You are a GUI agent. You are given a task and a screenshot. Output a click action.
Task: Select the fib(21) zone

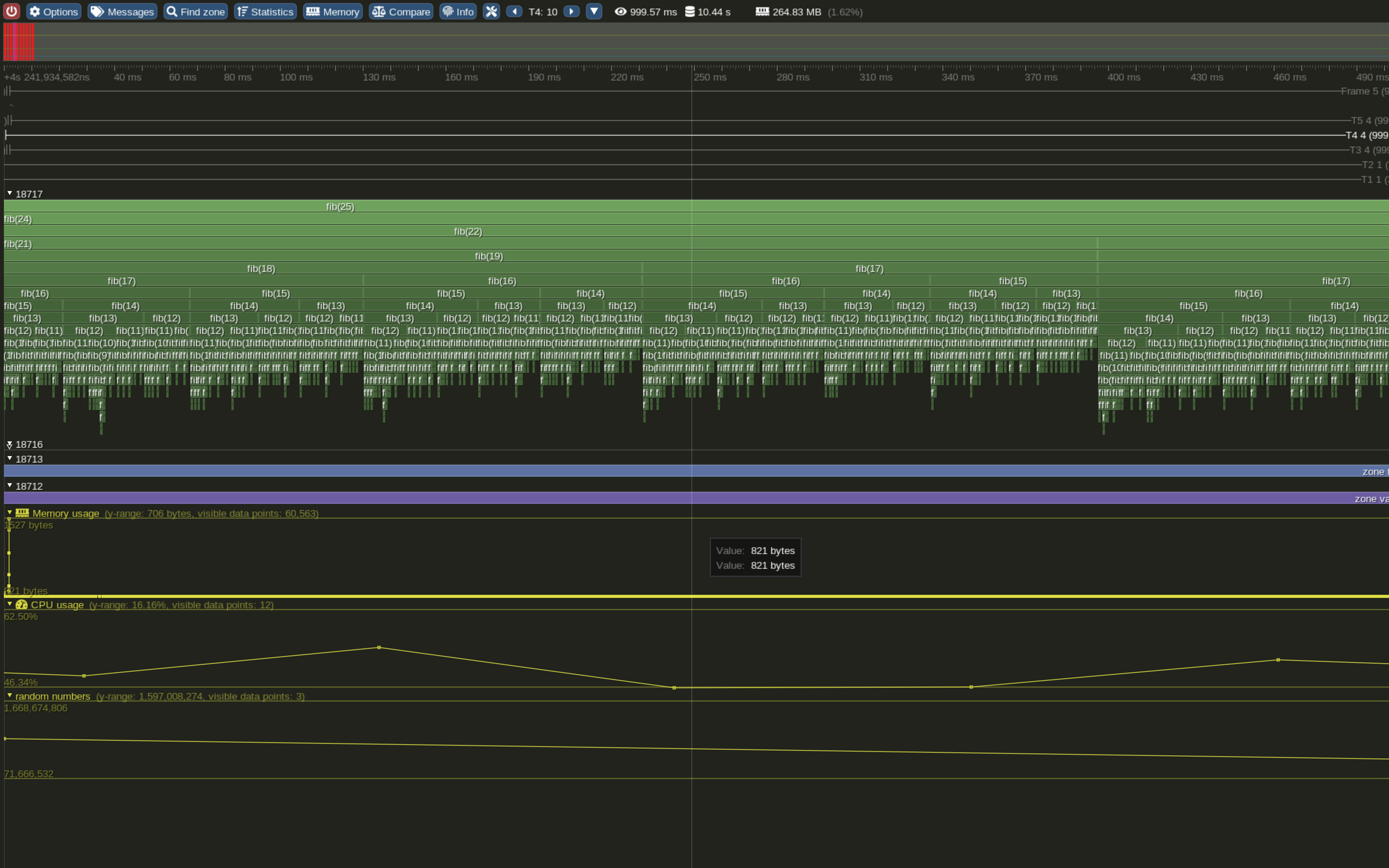550,243
